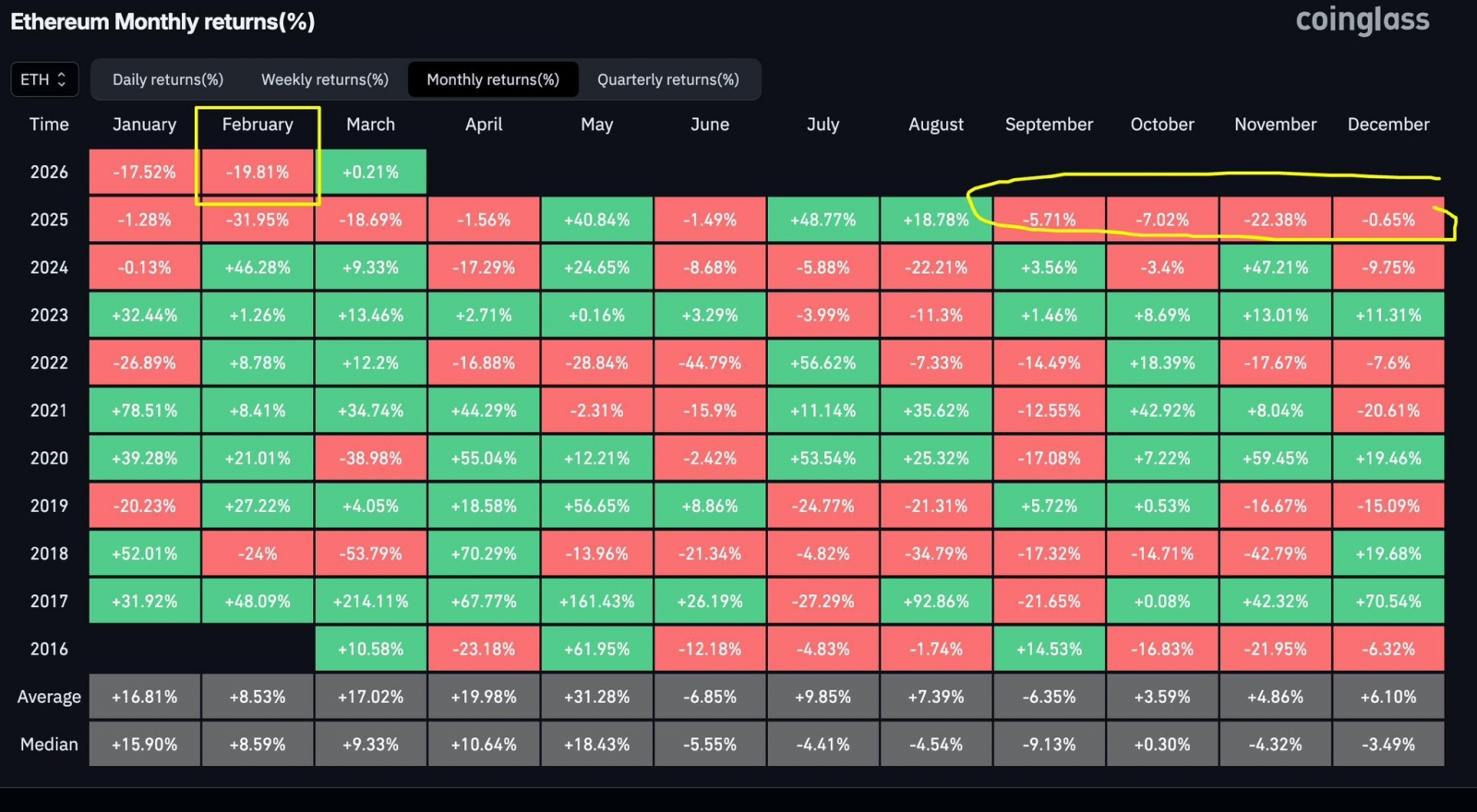Screen dimensions: 1477x812
Task: Click the Average row label
Action: tap(49, 697)
